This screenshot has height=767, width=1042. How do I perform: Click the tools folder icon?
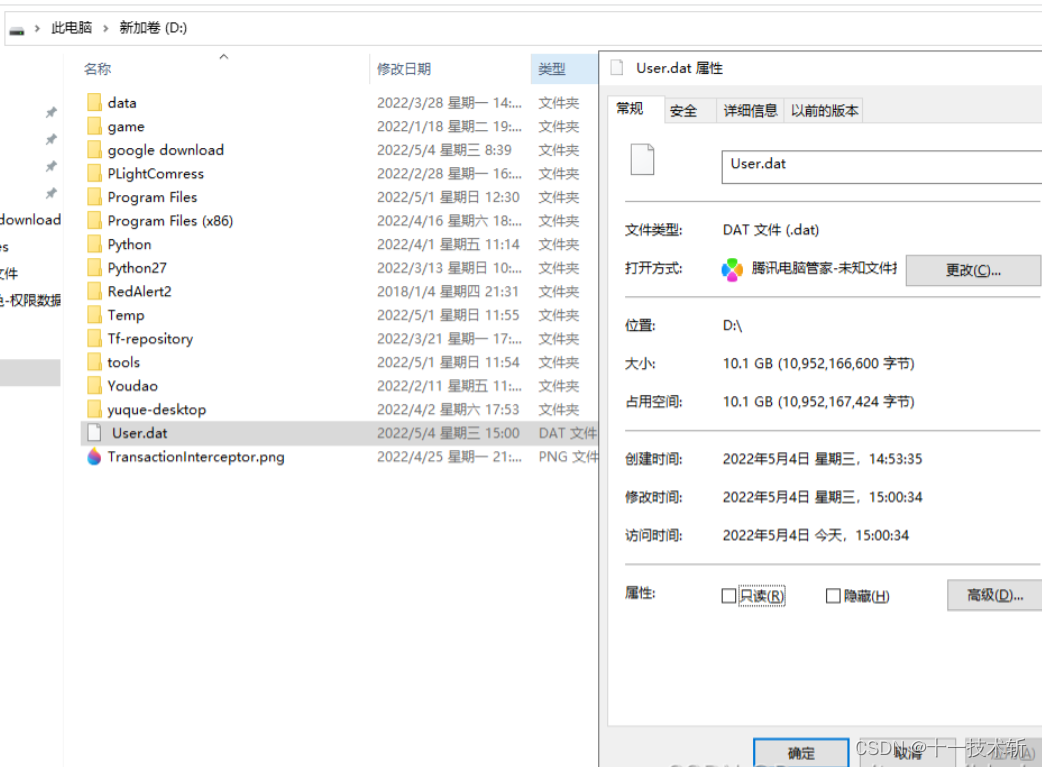point(94,362)
